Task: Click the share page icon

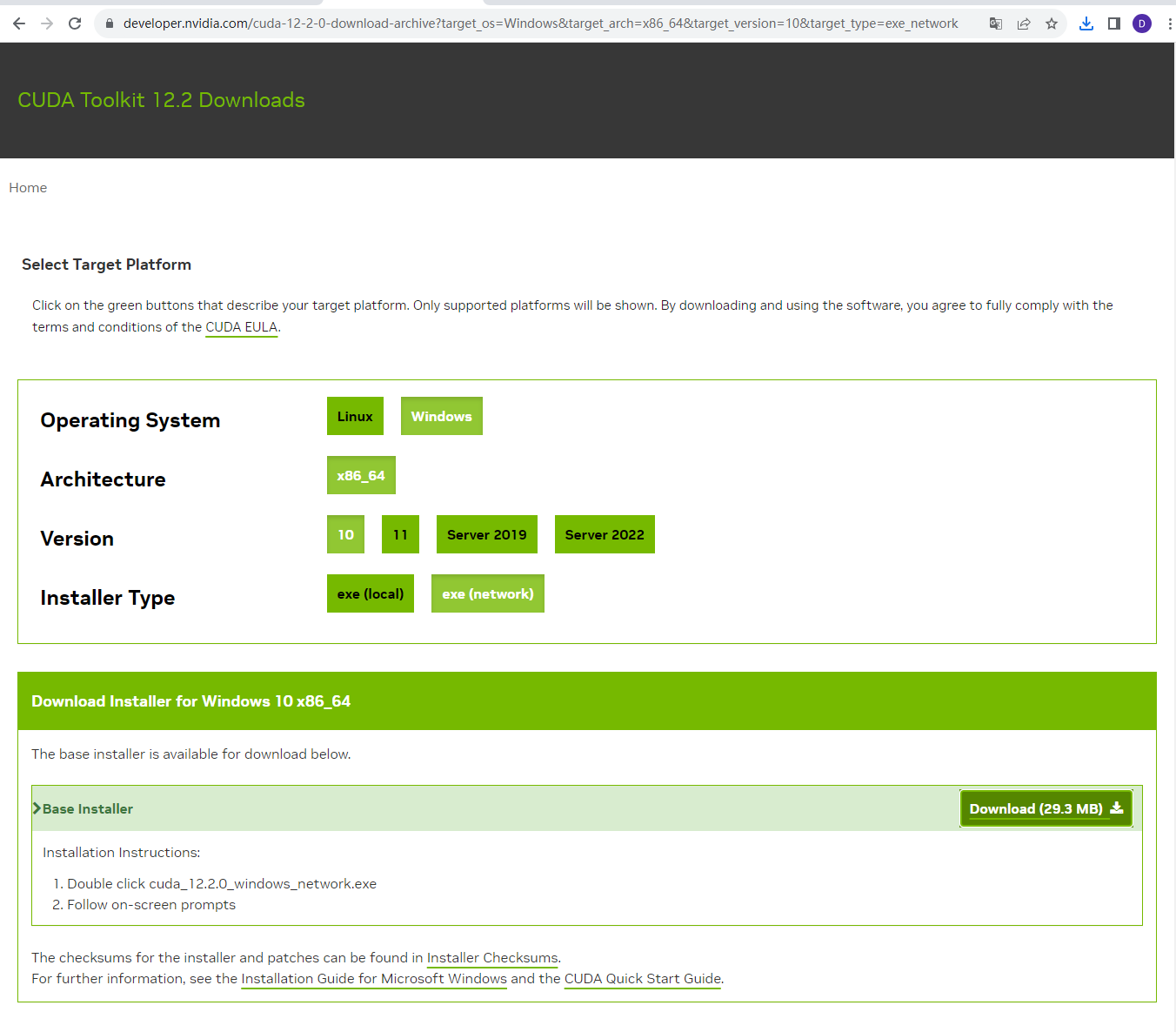Action: [x=1024, y=23]
